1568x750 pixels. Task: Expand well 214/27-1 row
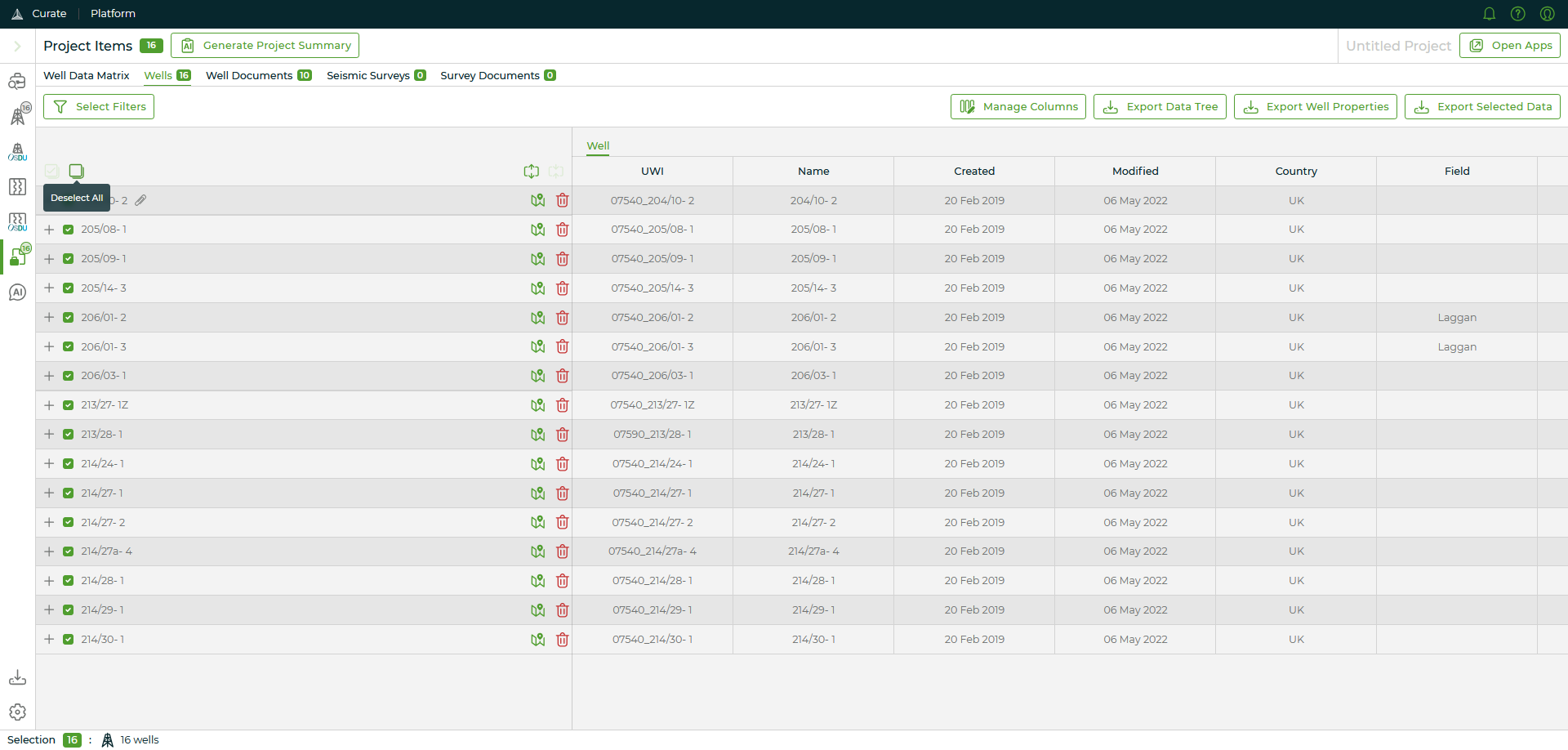pyautogui.click(x=49, y=493)
